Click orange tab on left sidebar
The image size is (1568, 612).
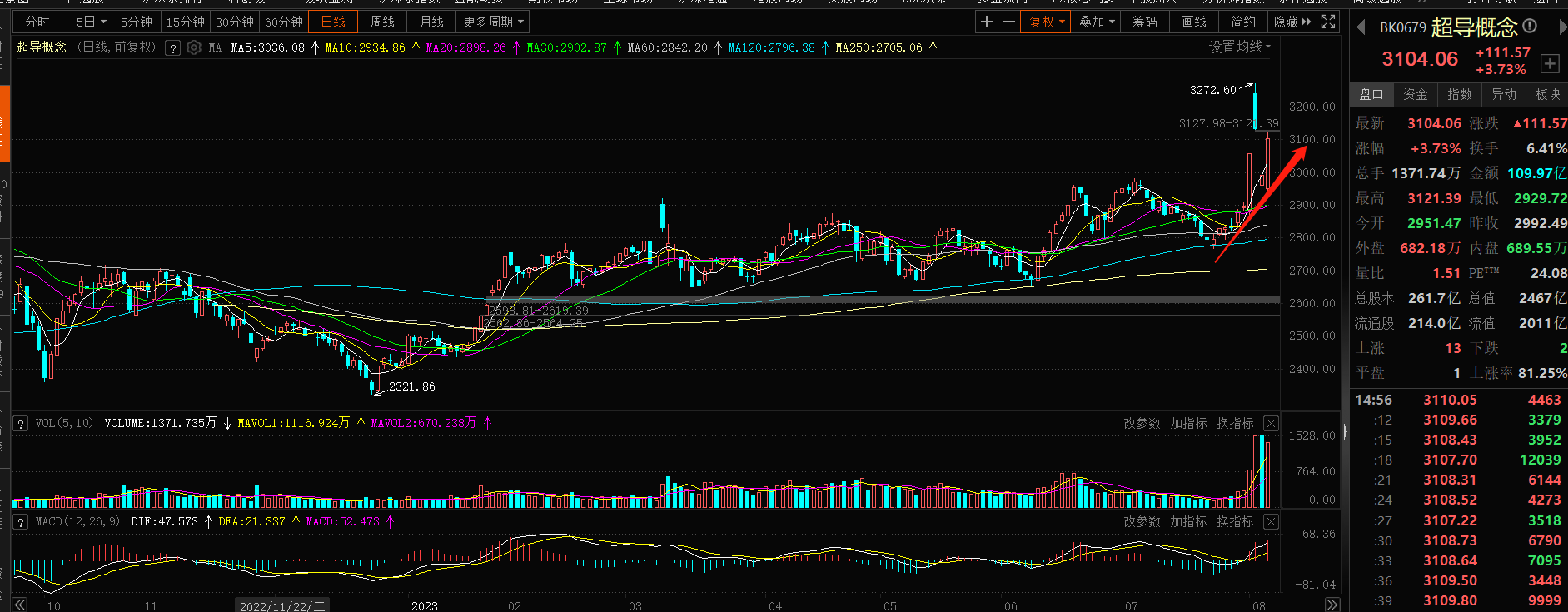(x=4, y=126)
